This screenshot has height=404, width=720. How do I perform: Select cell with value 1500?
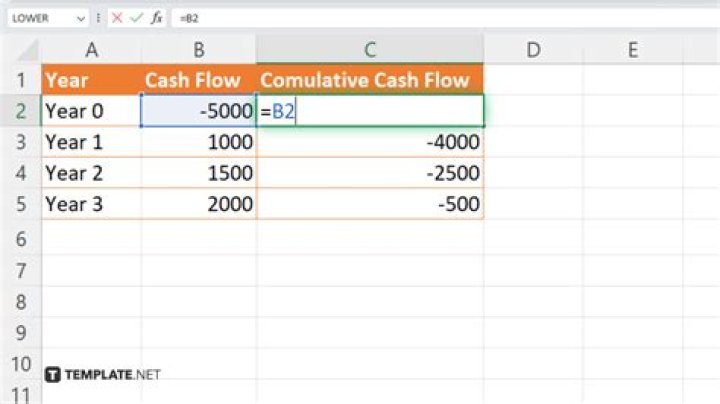(198, 173)
